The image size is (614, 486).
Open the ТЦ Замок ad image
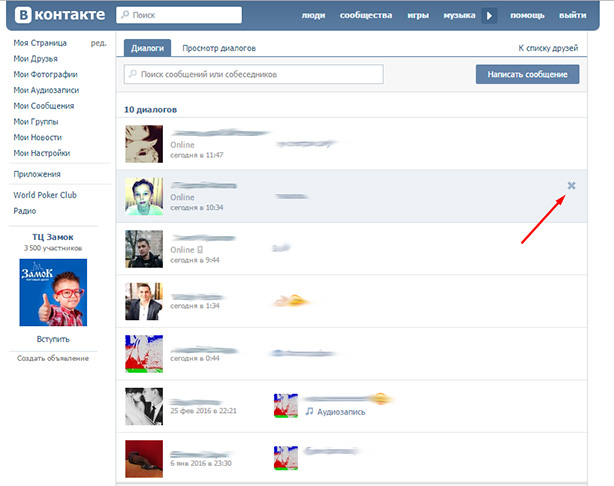click(53, 292)
